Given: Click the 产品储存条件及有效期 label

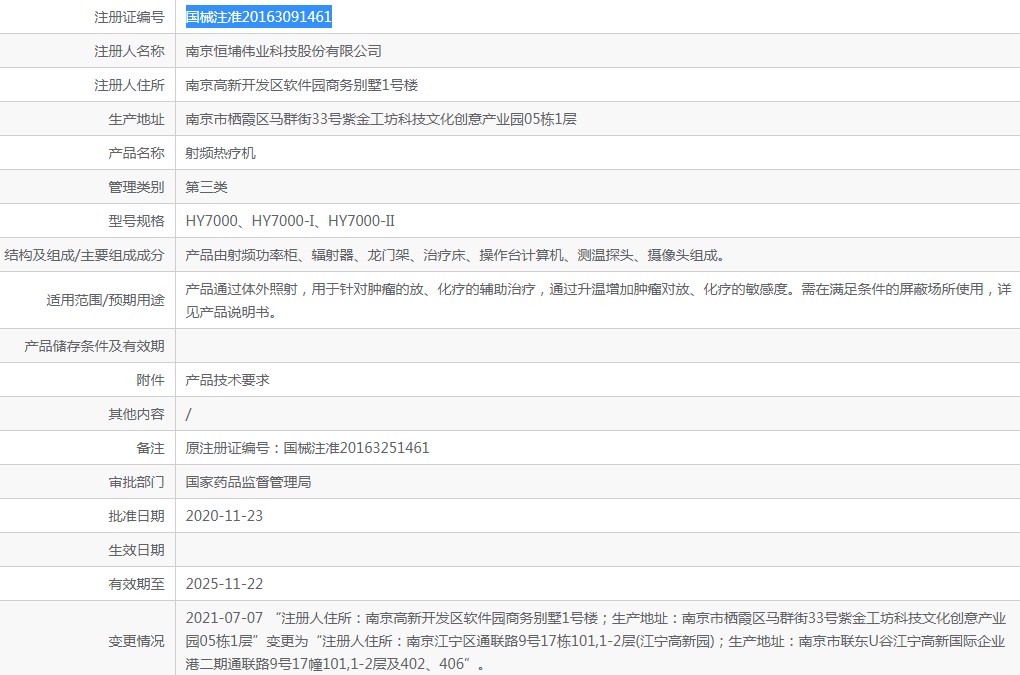Looking at the screenshot, I should point(94,346).
